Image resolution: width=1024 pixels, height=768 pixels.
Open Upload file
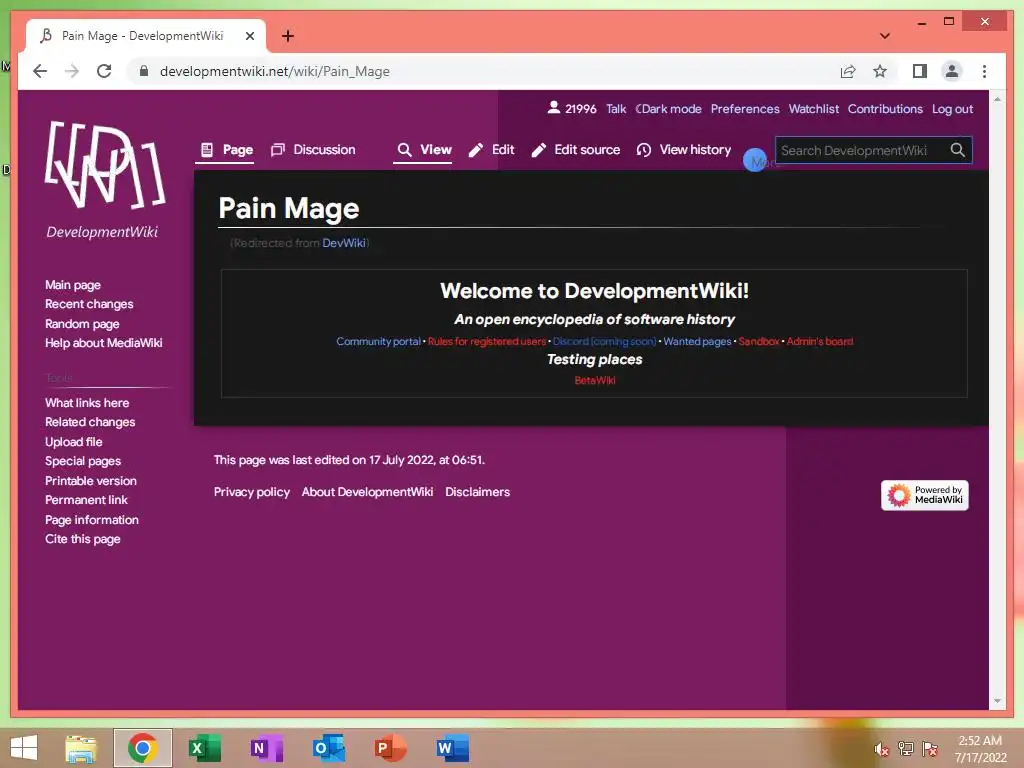(x=73, y=441)
